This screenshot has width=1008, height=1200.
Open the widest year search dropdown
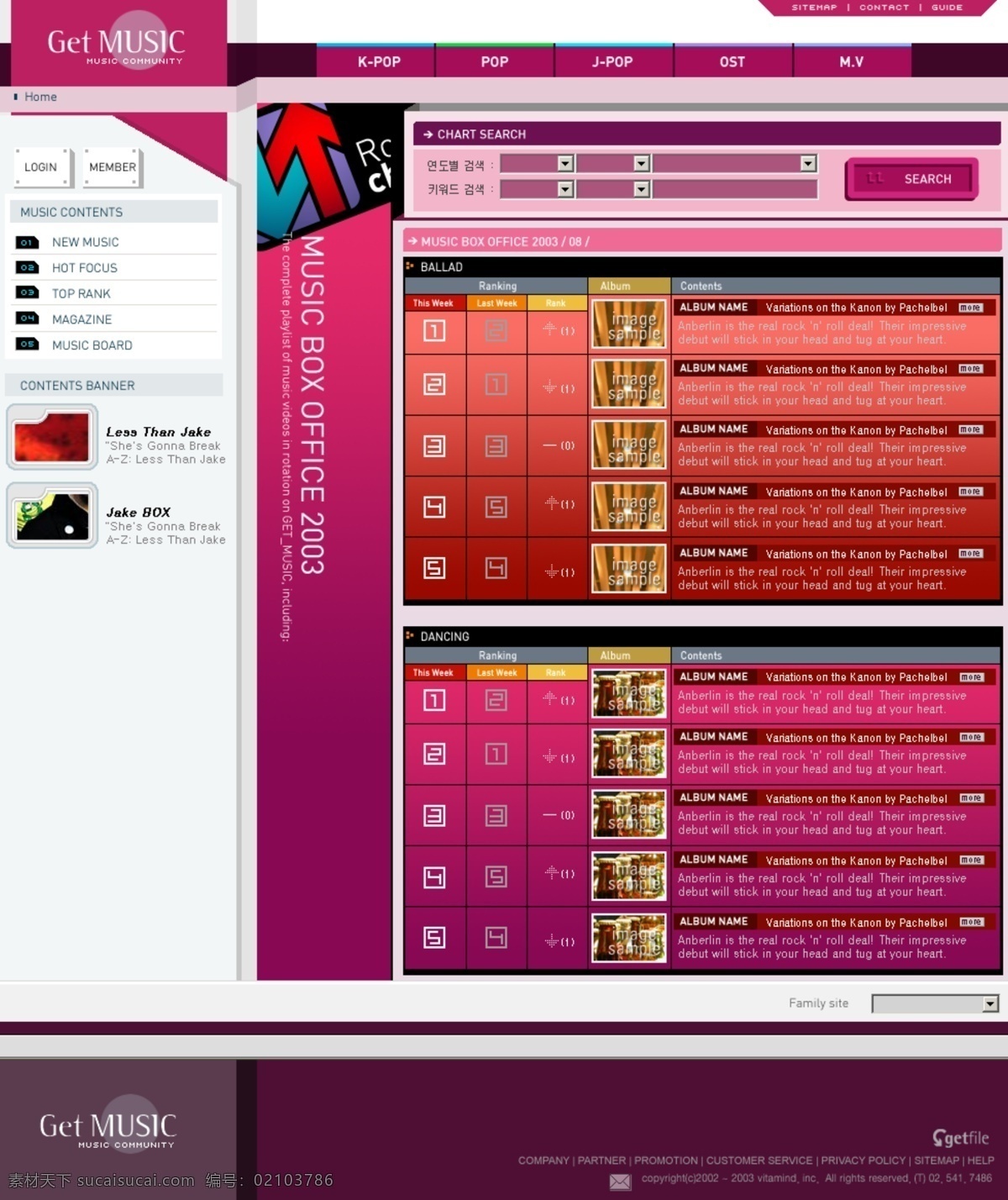tap(735, 163)
